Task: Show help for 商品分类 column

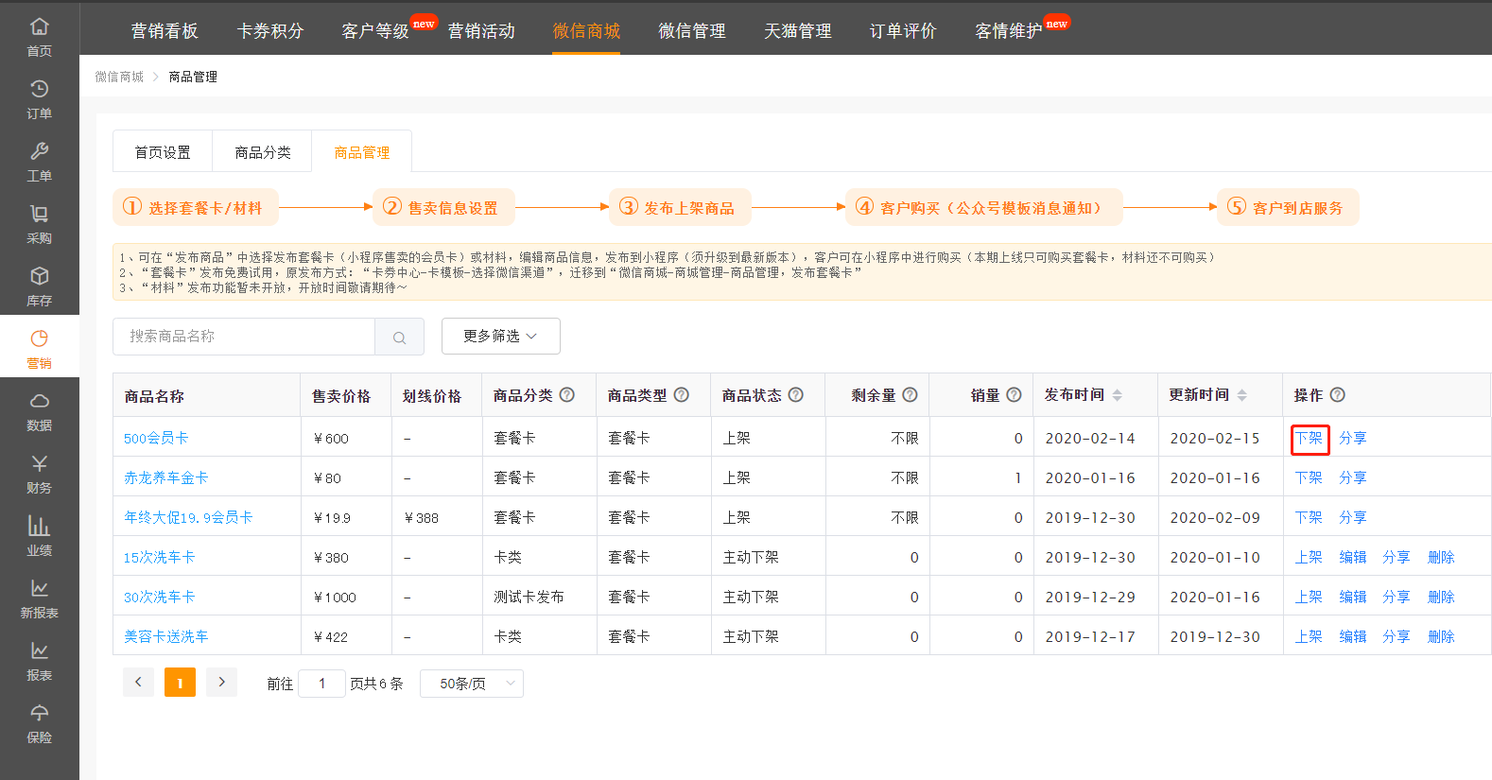Action: pos(567,395)
